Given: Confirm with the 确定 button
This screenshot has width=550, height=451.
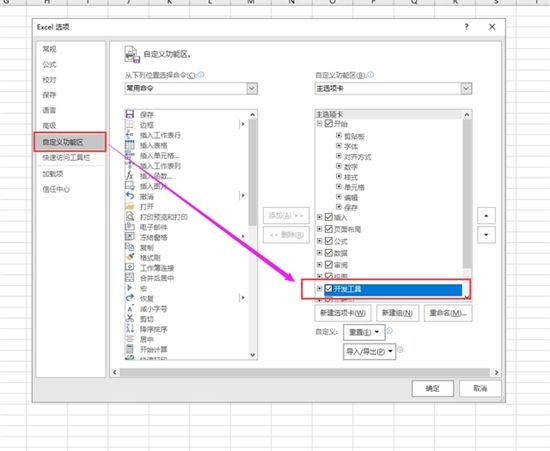Looking at the screenshot, I should [432, 388].
